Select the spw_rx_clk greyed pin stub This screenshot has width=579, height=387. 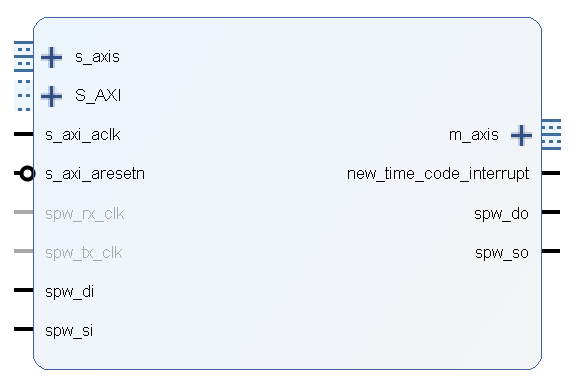(x=24, y=212)
